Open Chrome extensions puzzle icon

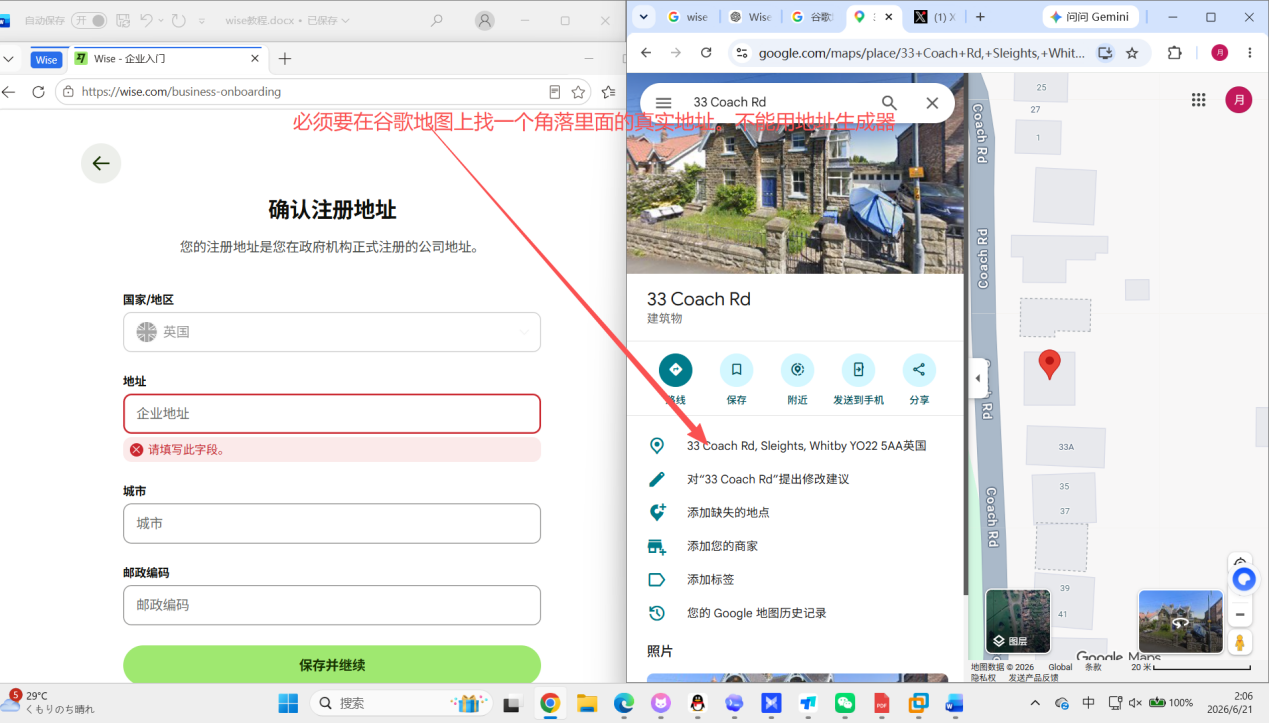(x=1175, y=53)
